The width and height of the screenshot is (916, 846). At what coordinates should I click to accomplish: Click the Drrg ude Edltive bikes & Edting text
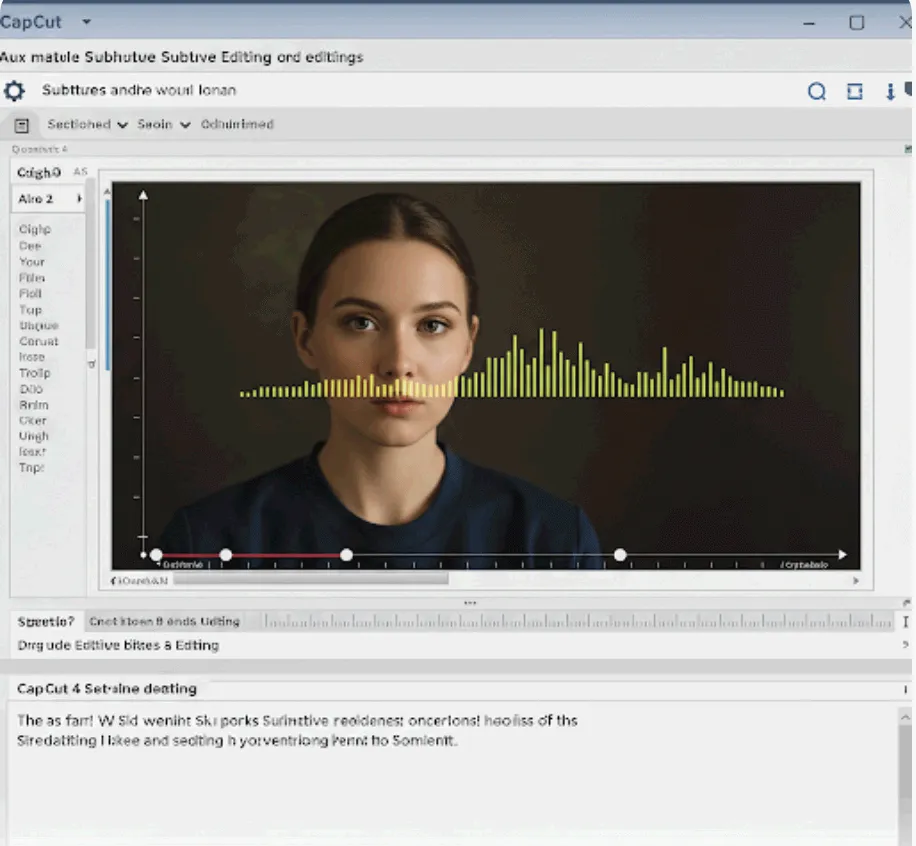coord(118,645)
